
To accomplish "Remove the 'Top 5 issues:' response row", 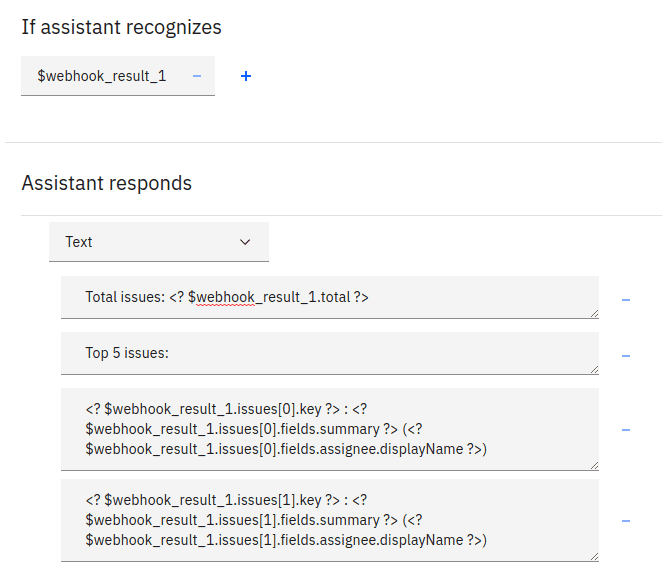I will (x=626, y=356).
